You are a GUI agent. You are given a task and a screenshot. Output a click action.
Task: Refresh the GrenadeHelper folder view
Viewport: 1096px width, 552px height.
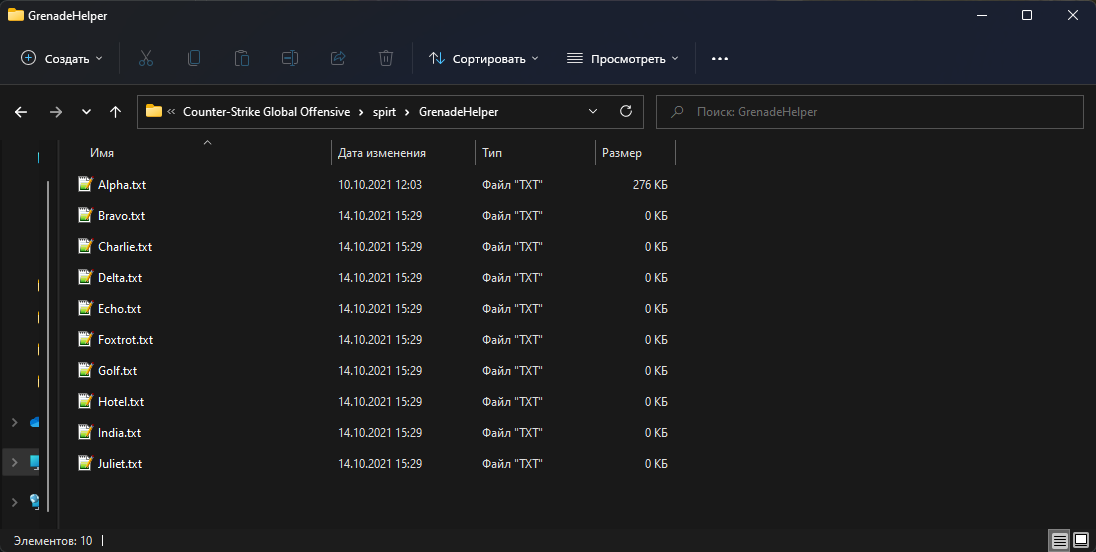click(626, 111)
